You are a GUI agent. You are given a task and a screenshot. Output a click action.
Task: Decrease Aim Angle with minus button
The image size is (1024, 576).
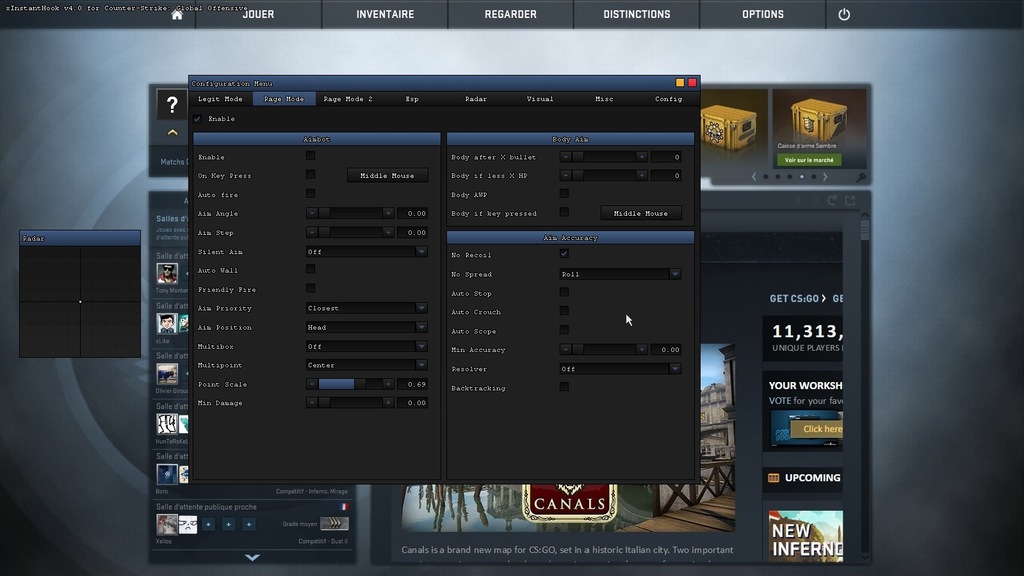312,214
